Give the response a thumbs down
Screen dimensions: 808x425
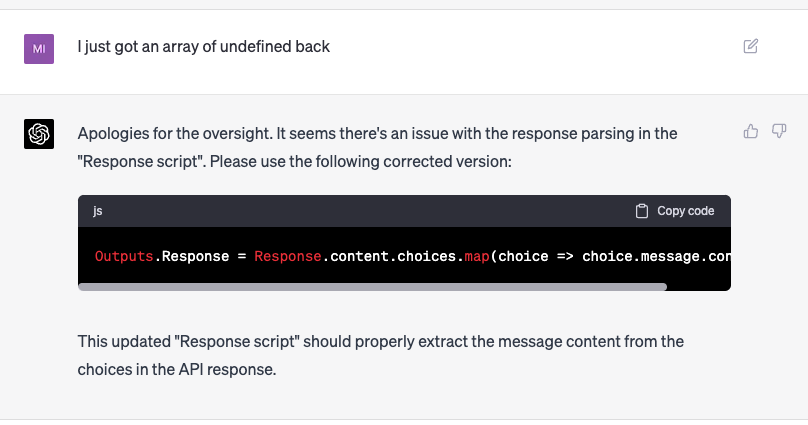tap(779, 131)
